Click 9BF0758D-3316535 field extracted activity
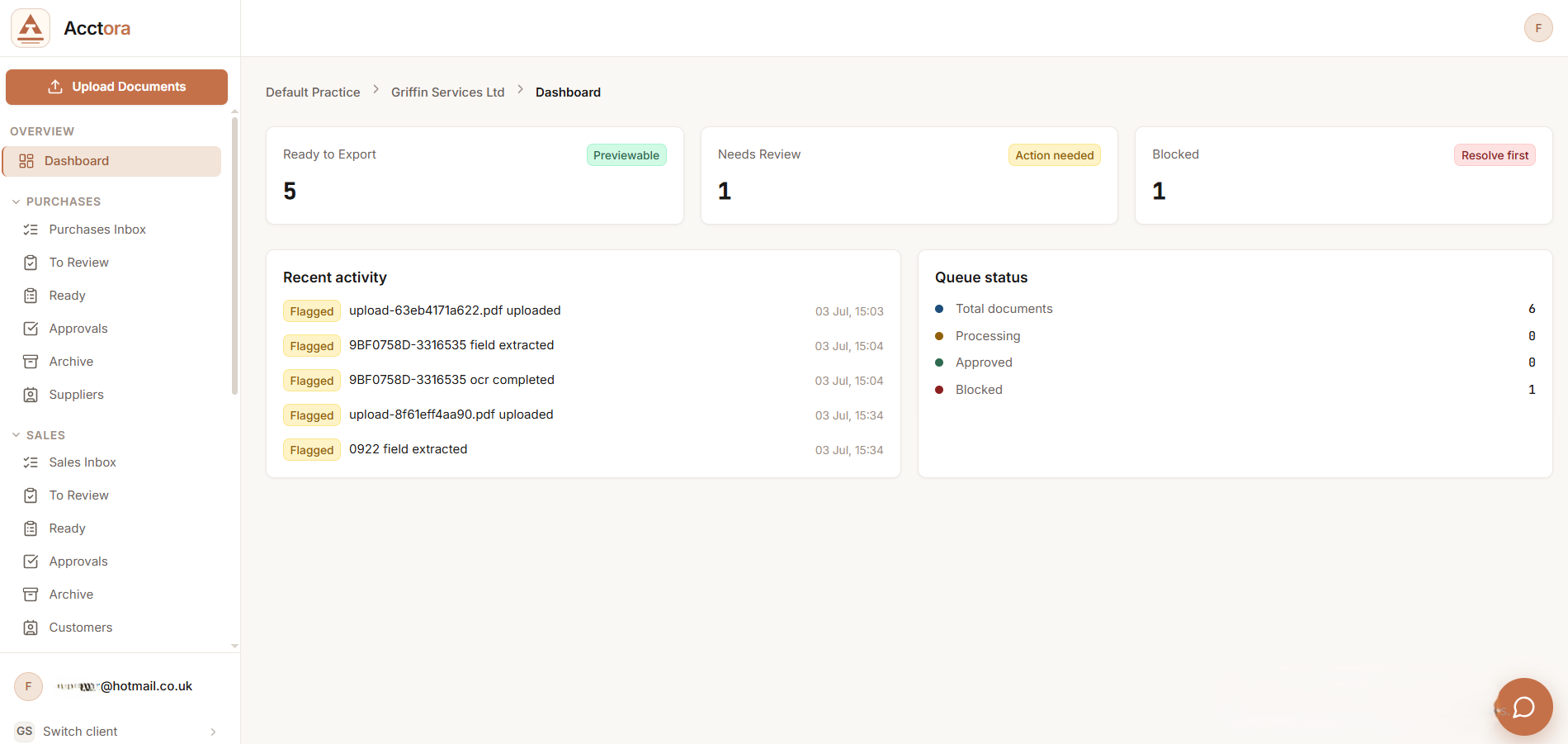The width and height of the screenshot is (1568, 744). (451, 345)
